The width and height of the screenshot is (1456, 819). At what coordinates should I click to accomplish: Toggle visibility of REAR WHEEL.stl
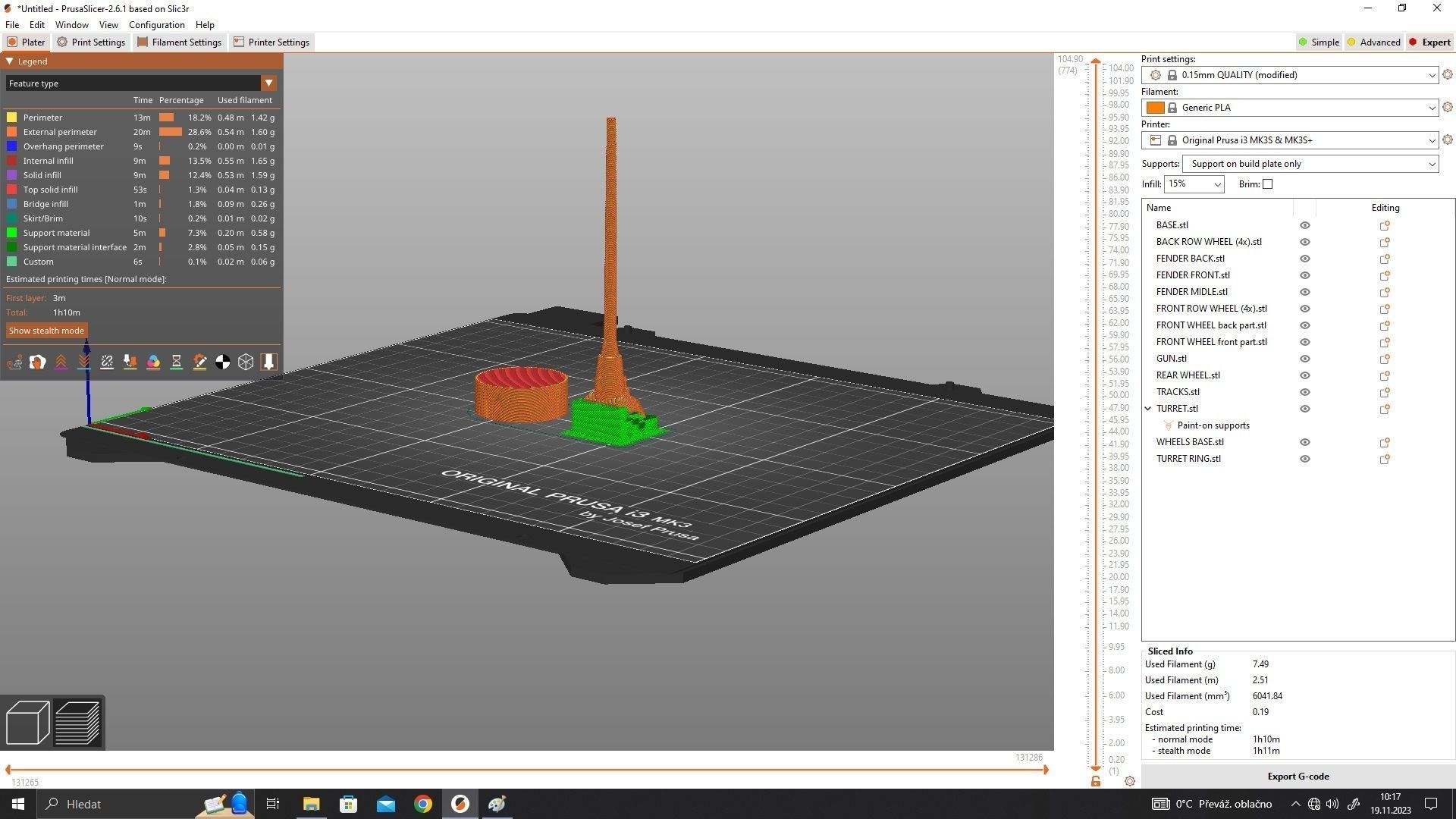[1305, 376]
